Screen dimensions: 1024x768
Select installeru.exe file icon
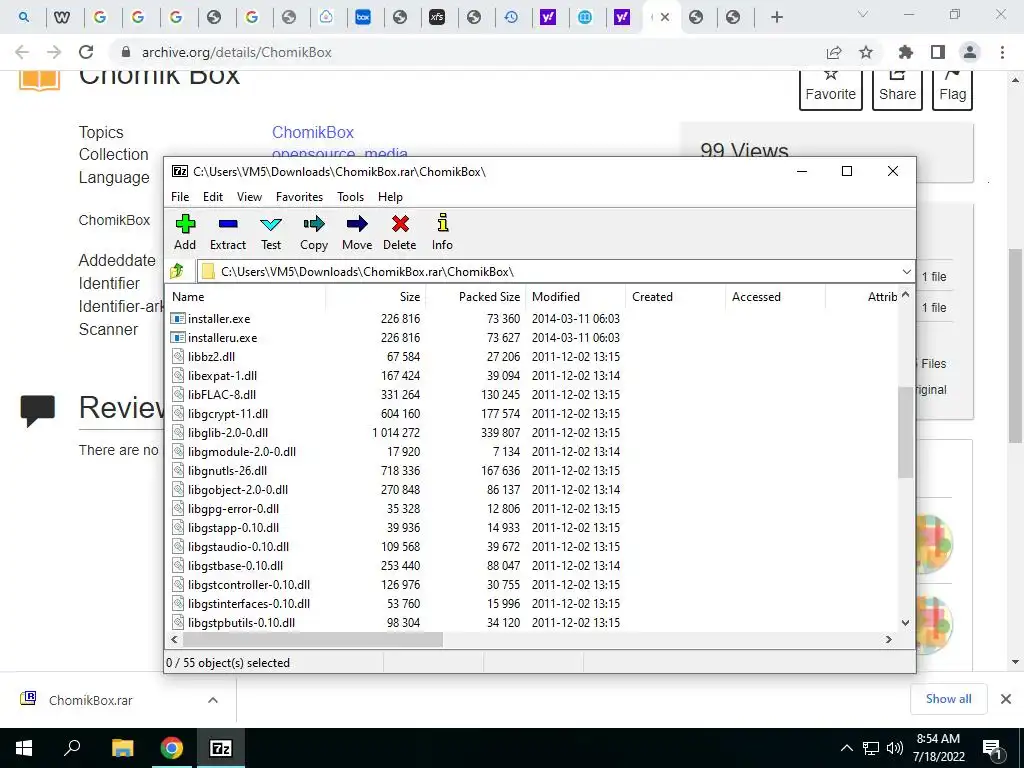(178, 338)
